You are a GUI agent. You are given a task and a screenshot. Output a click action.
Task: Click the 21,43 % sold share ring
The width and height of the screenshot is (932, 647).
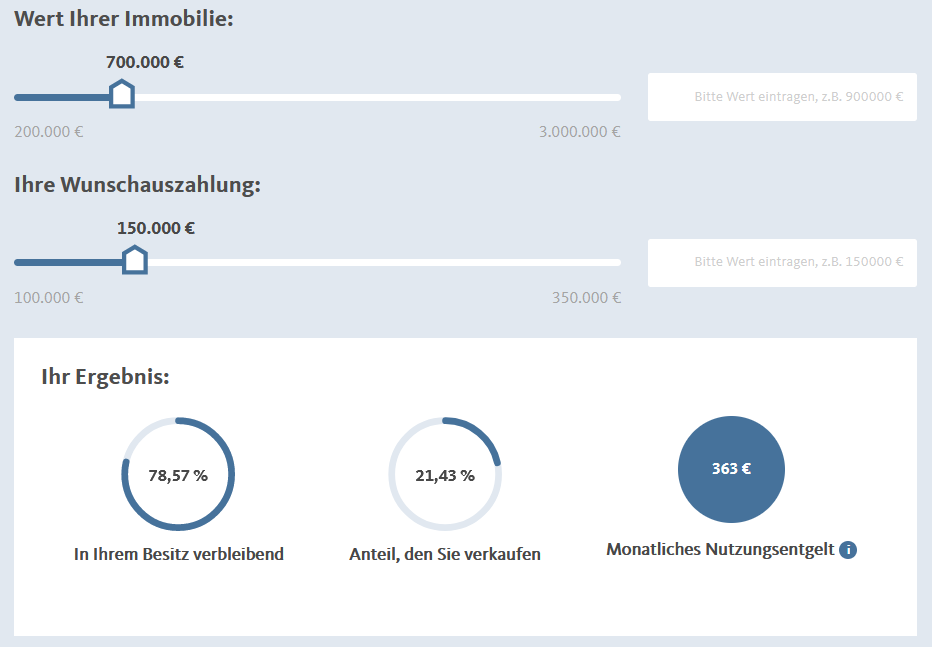click(x=445, y=473)
